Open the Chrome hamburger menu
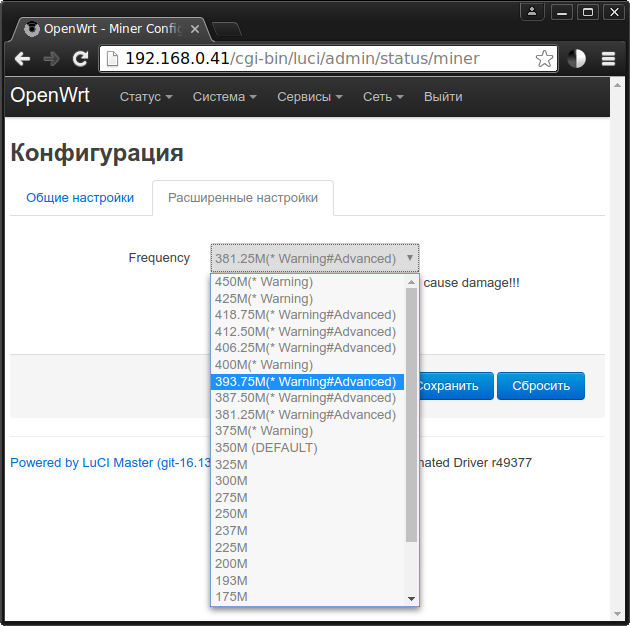 608,59
